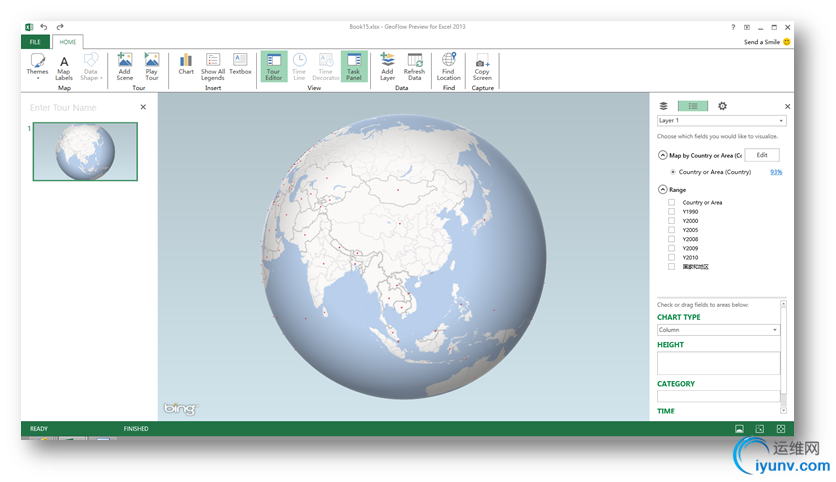Open the layer settings gear icon
Viewport: 836px width, 482px height.
(722, 106)
